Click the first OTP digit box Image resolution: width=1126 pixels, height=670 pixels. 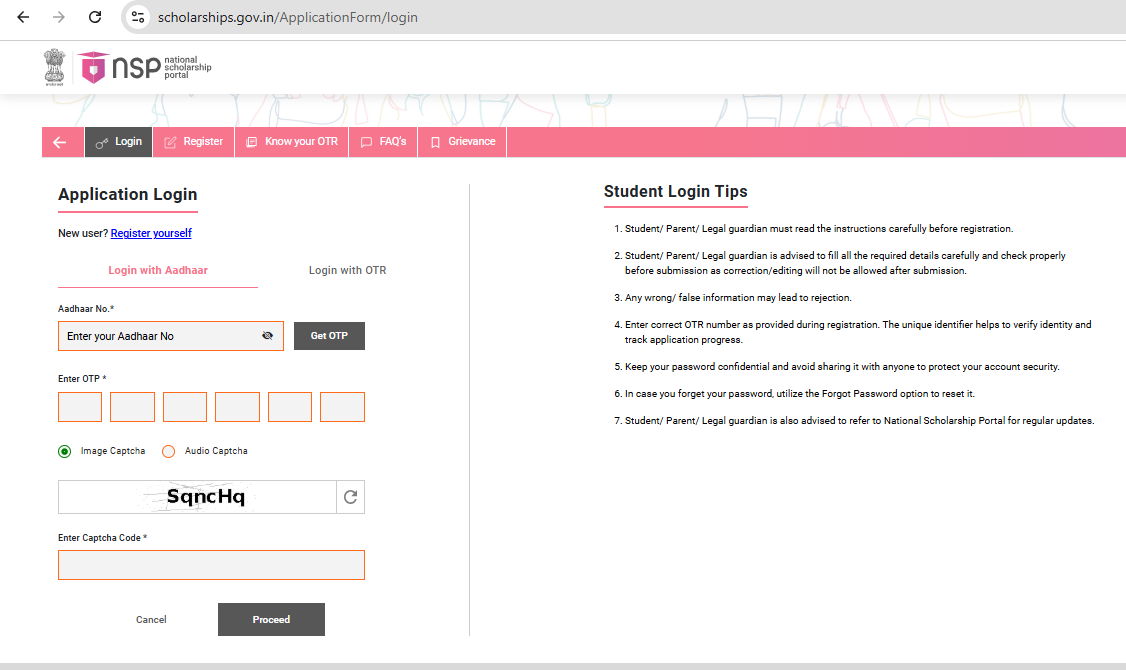pos(80,407)
